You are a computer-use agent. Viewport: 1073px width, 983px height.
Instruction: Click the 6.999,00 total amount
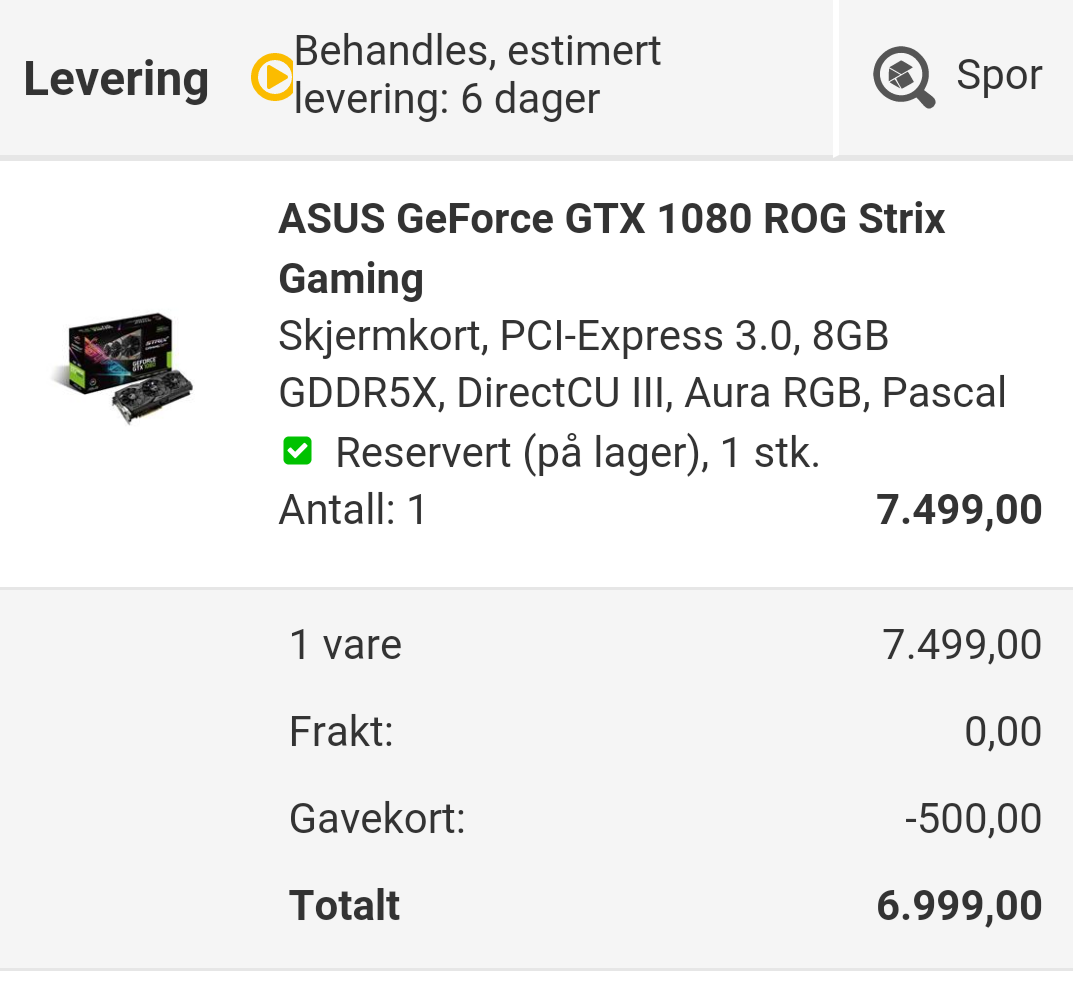click(x=959, y=906)
